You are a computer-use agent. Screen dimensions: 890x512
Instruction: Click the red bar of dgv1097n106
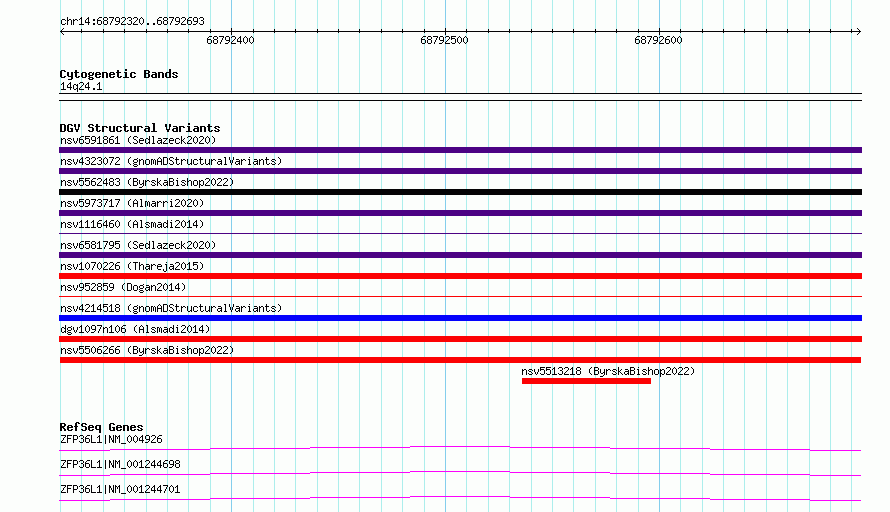click(460, 339)
